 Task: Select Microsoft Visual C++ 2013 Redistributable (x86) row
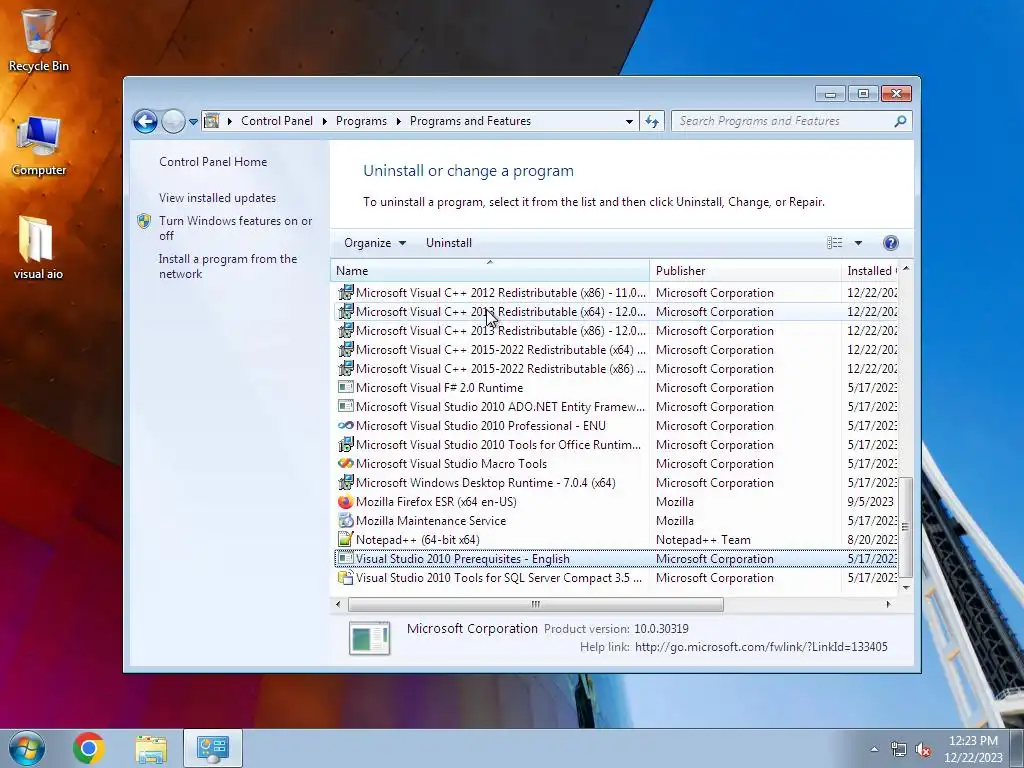(x=616, y=330)
